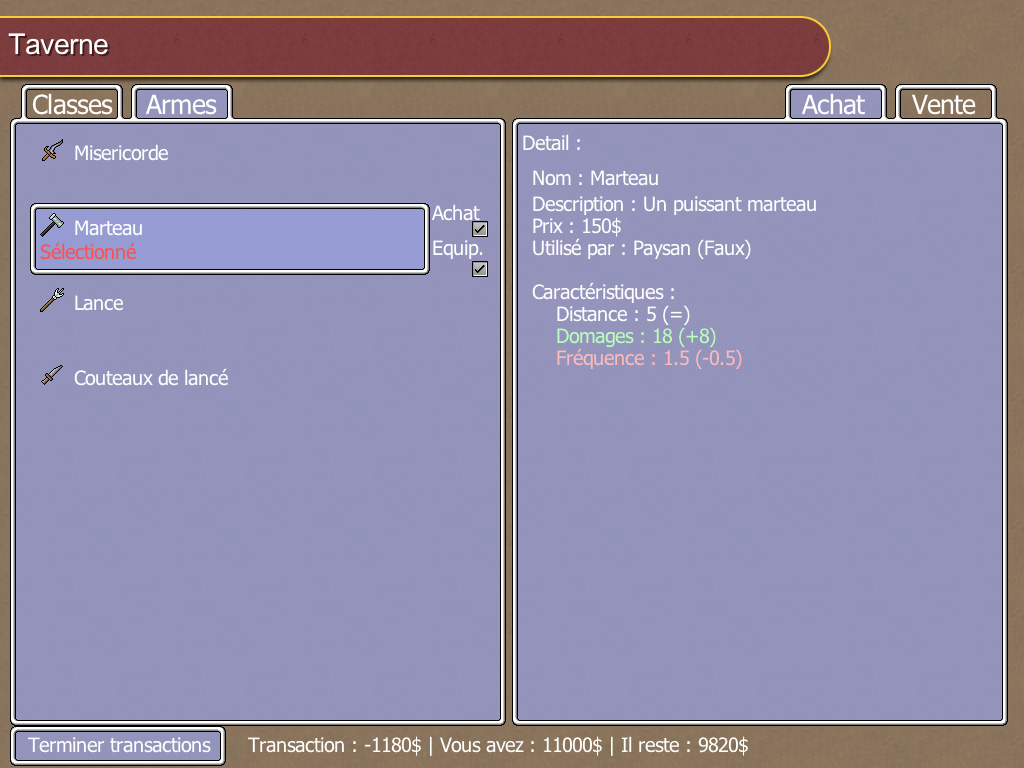
Task: Choose Couteaux de lancé from list
Action: [x=151, y=378]
